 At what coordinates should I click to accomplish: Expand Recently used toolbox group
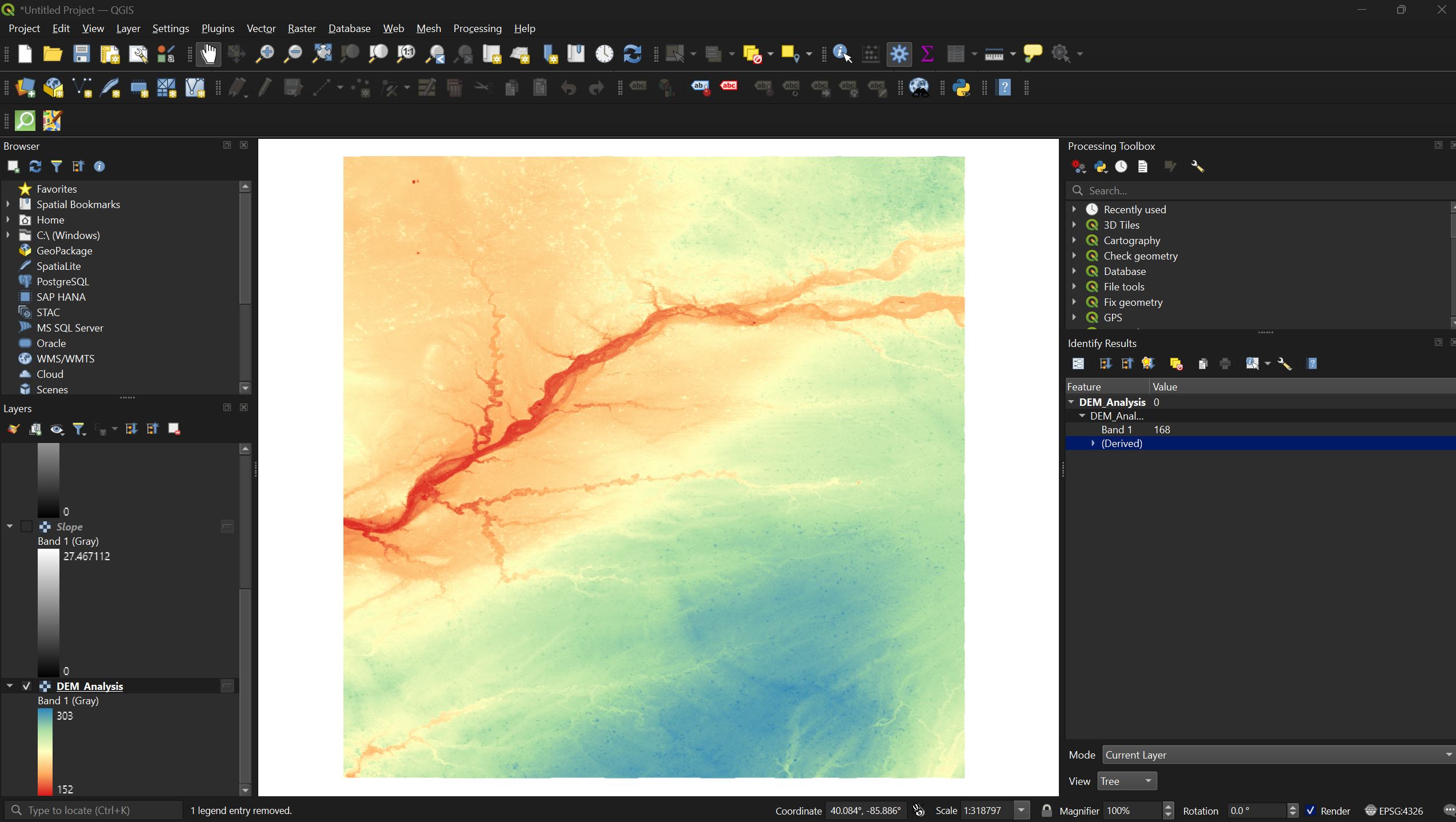[x=1074, y=209]
